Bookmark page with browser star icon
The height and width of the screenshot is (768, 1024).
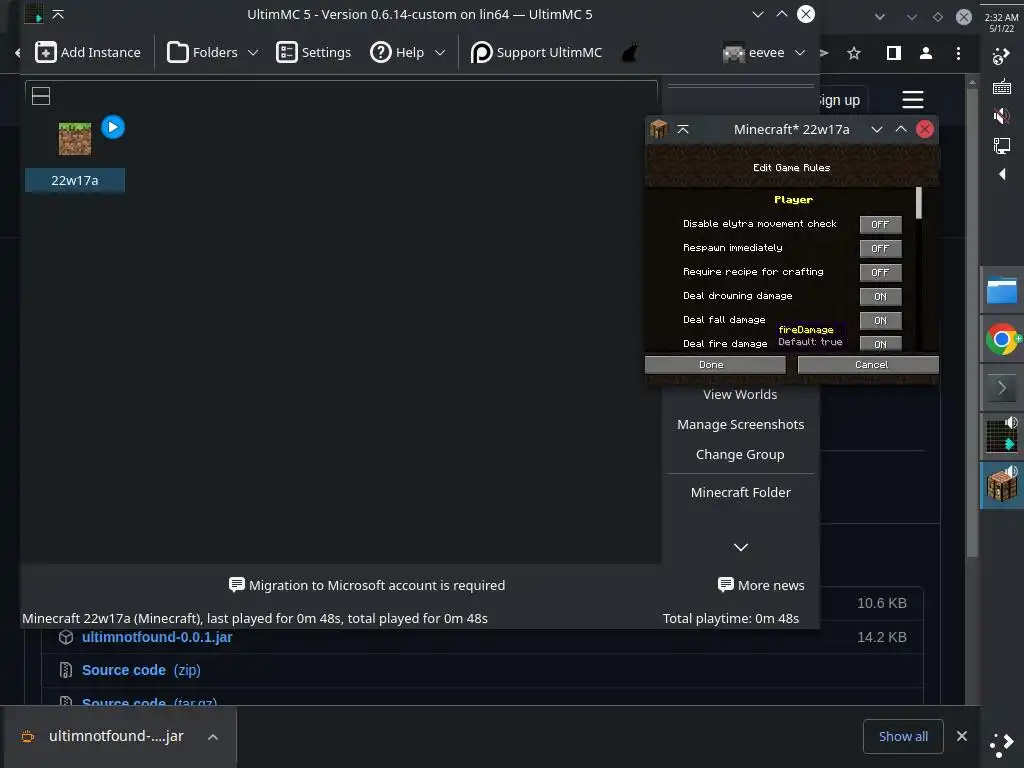[854, 53]
